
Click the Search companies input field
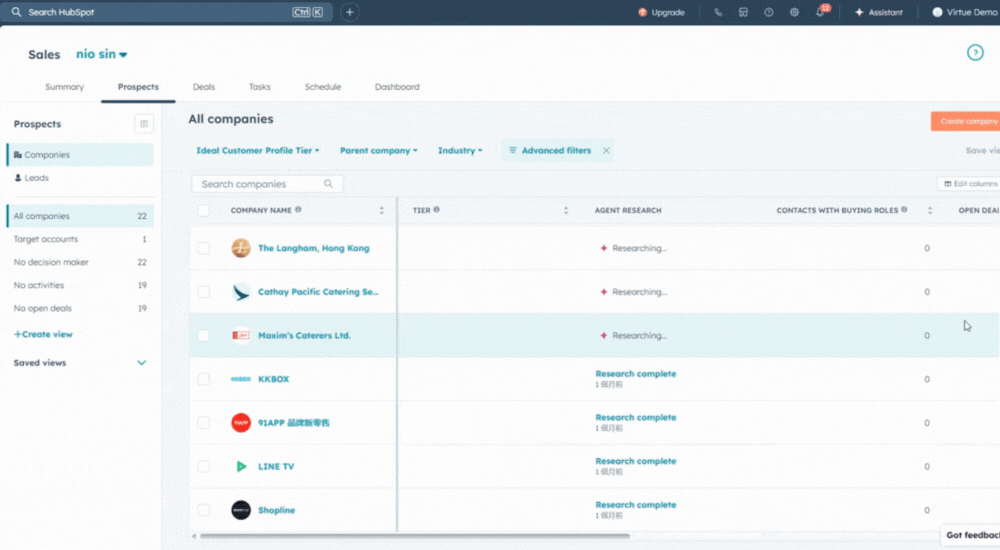[260, 184]
